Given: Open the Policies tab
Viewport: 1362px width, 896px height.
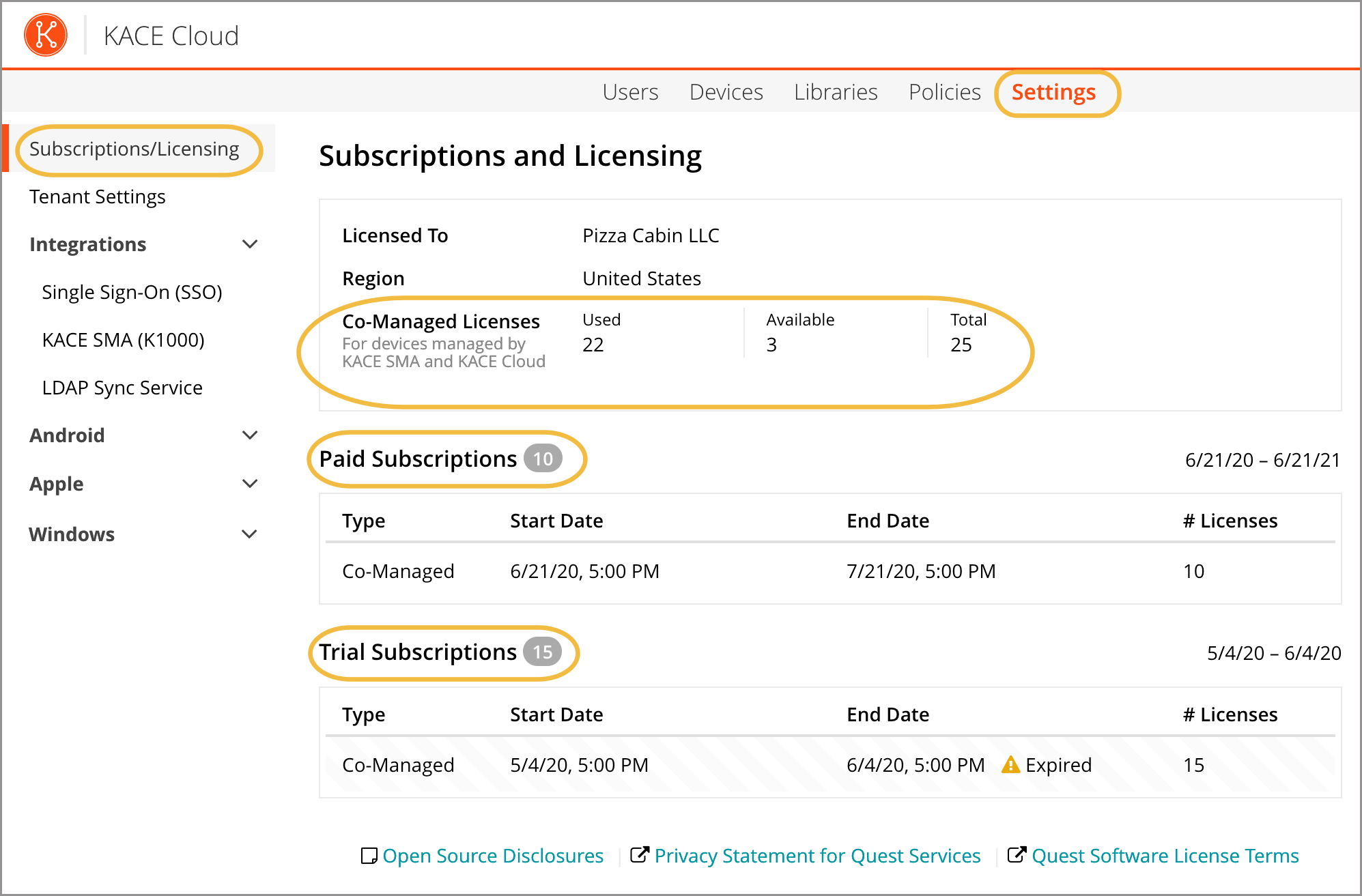Looking at the screenshot, I should [944, 92].
